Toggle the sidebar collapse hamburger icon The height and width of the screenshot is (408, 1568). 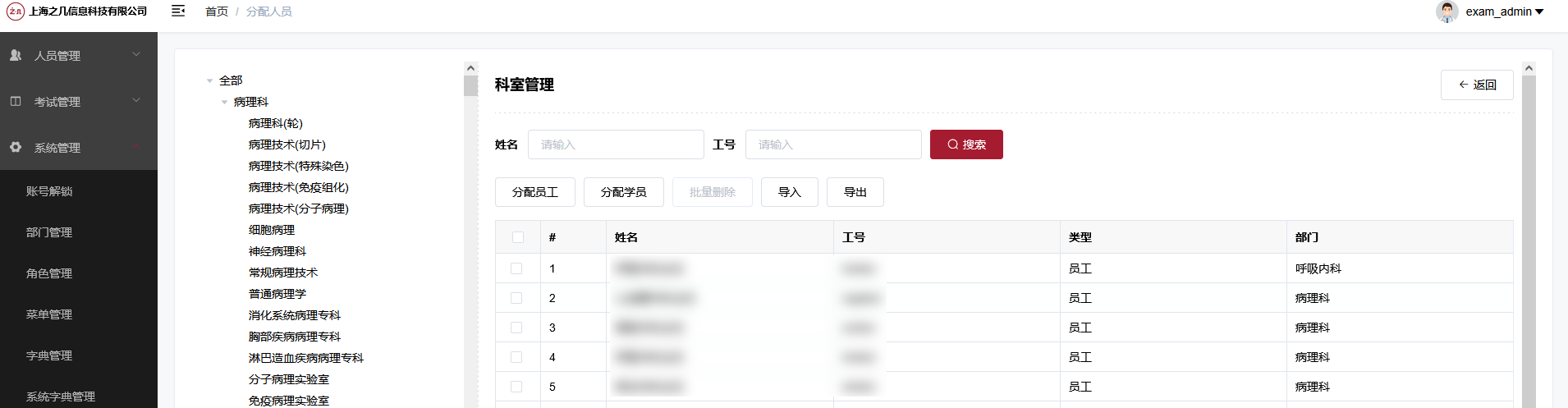click(178, 11)
